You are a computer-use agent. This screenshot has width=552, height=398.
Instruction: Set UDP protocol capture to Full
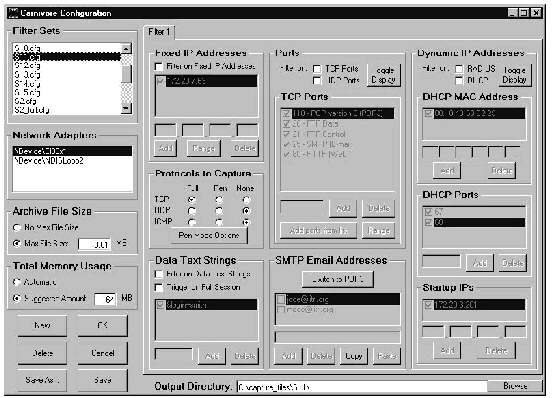[x=192, y=211]
